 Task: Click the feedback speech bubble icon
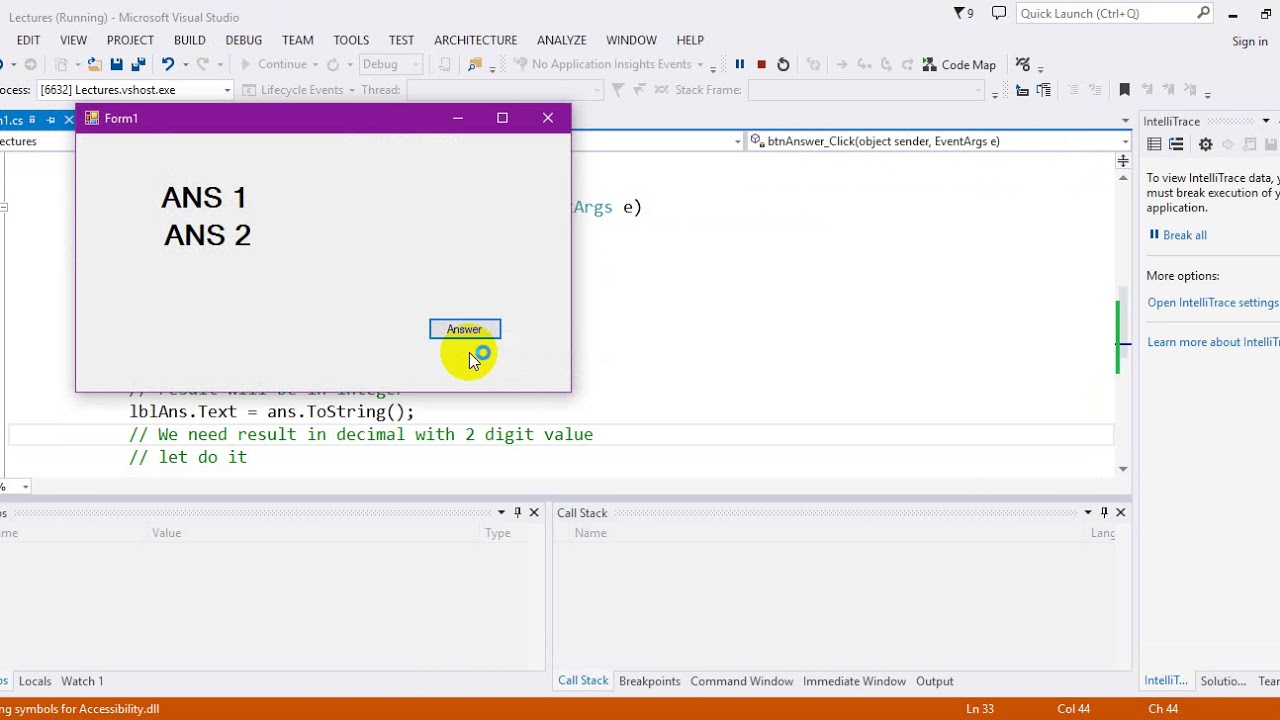[998, 13]
